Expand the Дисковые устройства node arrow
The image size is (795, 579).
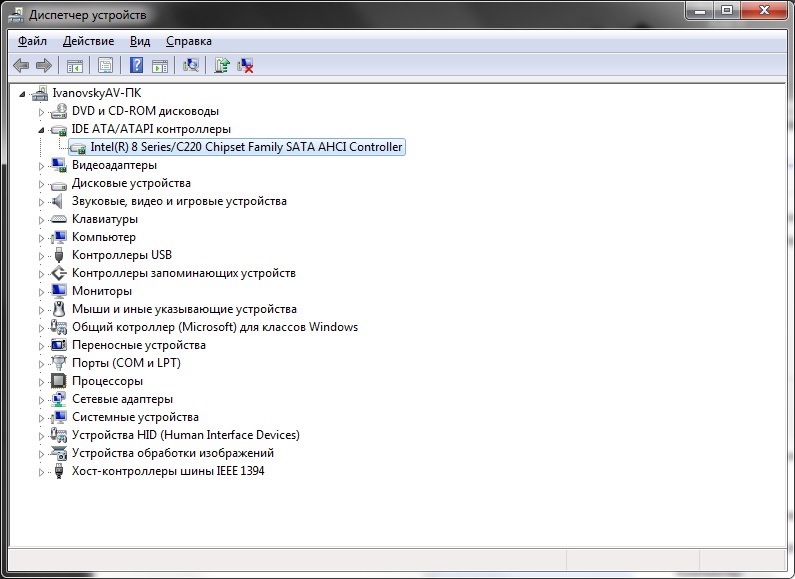click(42, 184)
